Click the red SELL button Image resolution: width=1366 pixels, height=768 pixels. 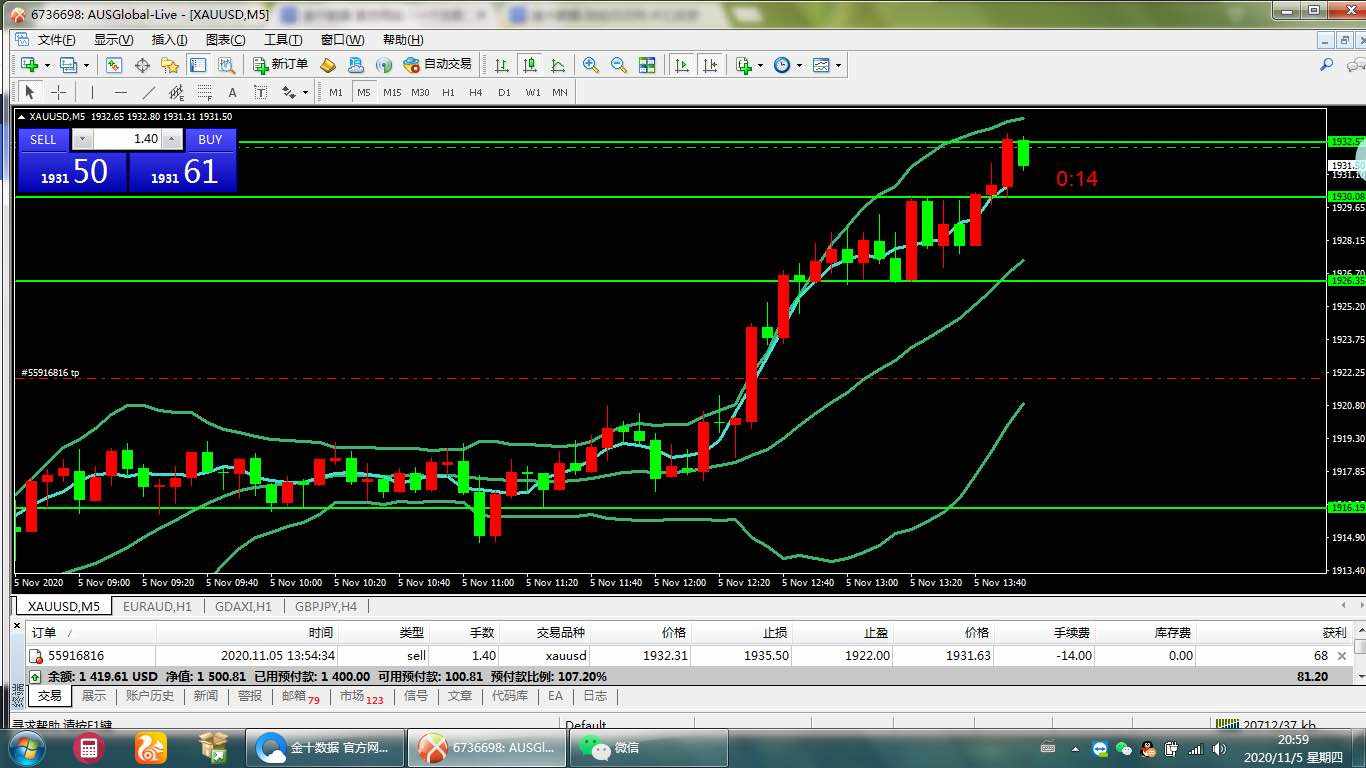pos(43,140)
